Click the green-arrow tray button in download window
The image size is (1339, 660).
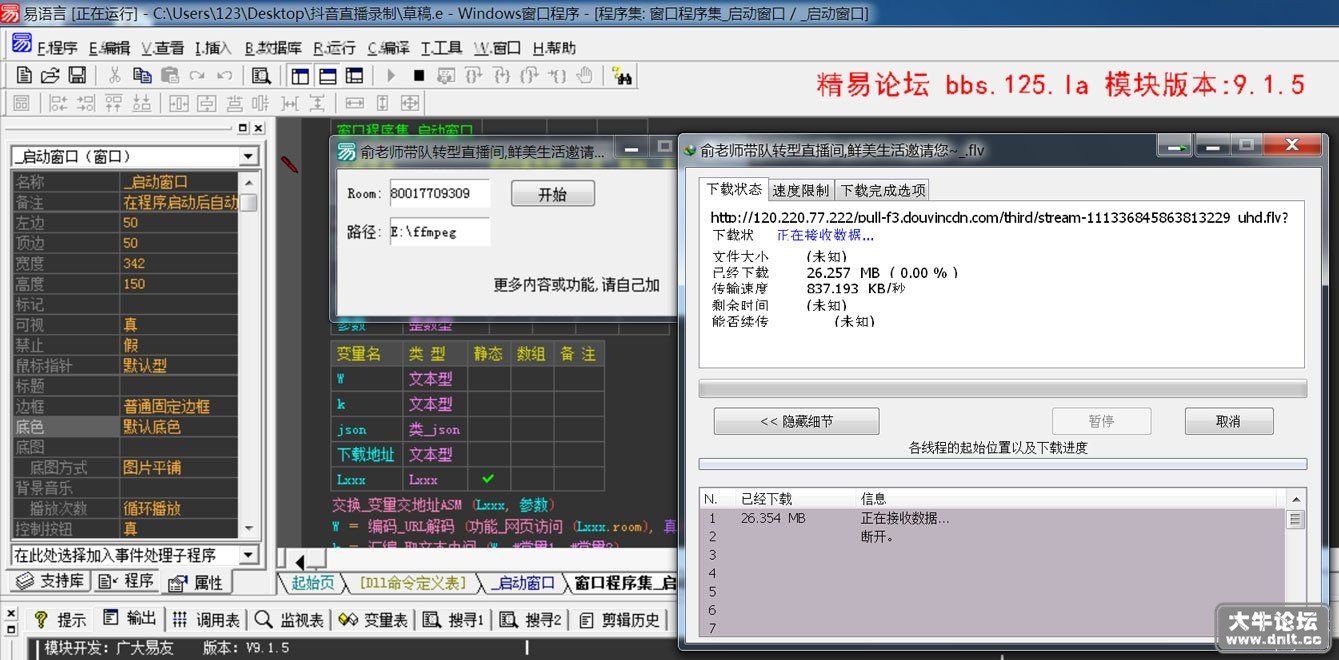1175,147
